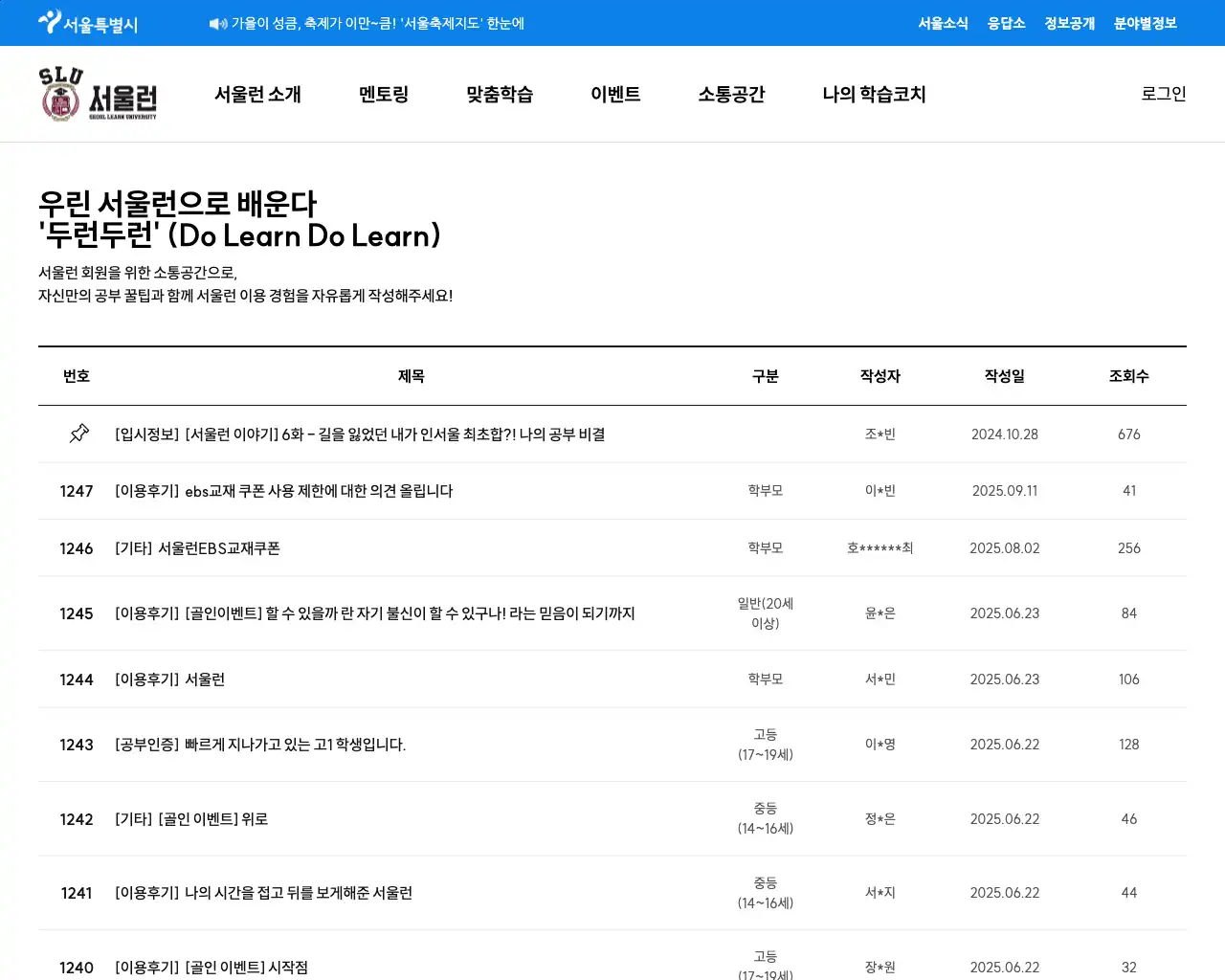
Task: Click author 조*빈 on pinned post
Action: tap(880, 434)
